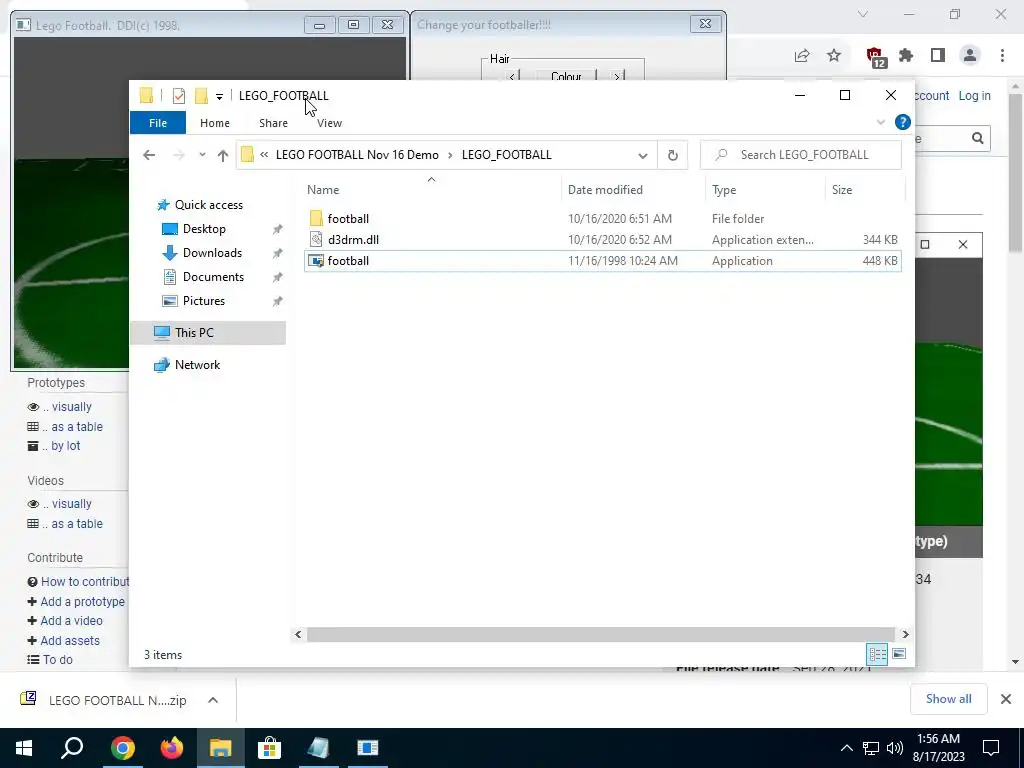
Task: Click the LEGO_FOOTBALL breadcrumb segment
Action: click(x=507, y=155)
